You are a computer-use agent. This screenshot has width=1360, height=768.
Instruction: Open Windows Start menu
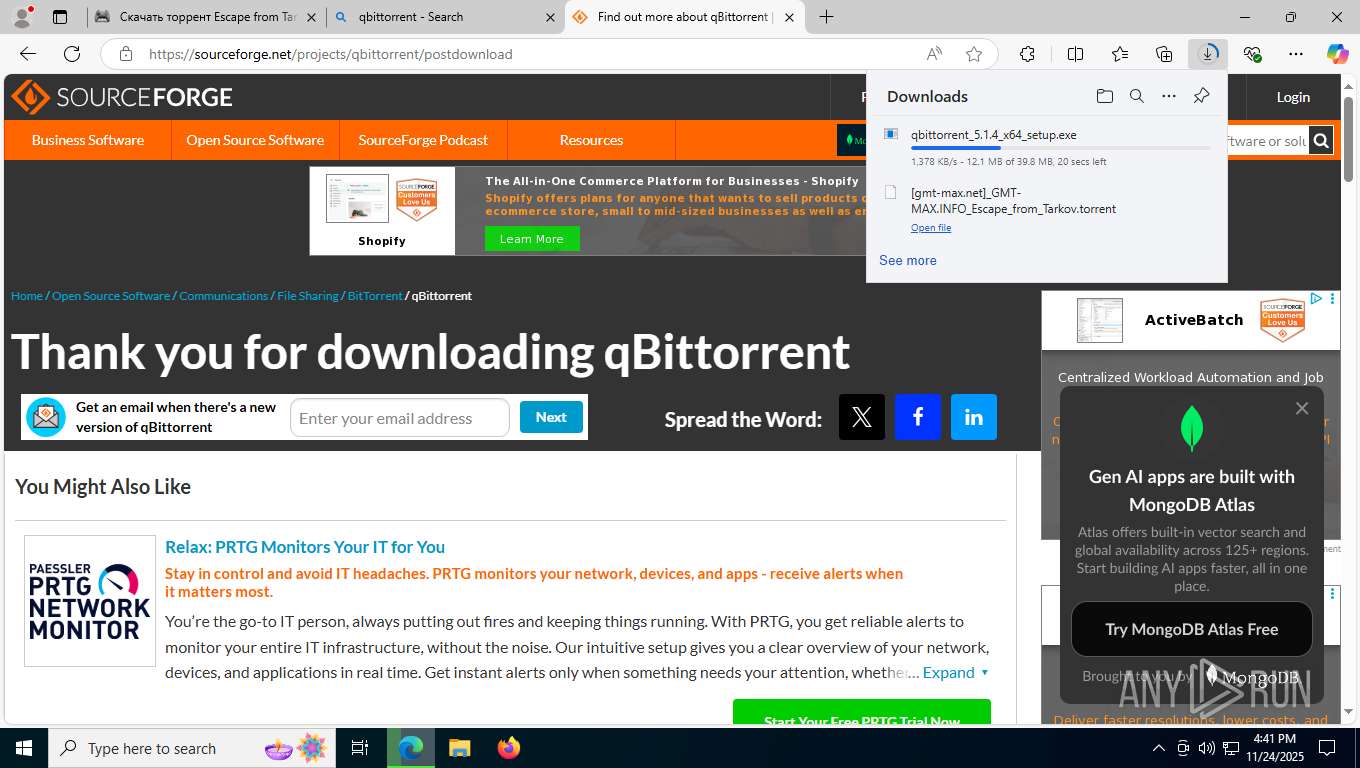pyautogui.click(x=23, y=748)
